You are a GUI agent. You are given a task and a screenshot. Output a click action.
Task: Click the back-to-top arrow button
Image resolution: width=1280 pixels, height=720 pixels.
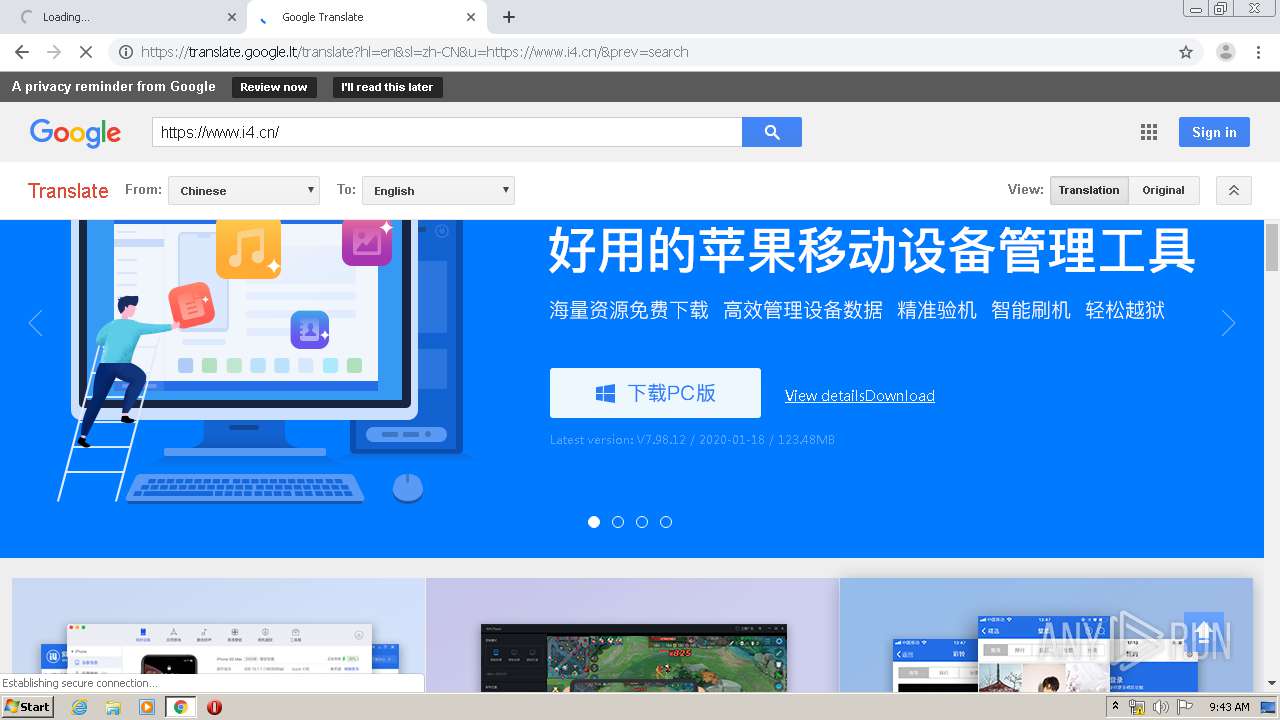pyautogui.click(x=1204, y=633)
